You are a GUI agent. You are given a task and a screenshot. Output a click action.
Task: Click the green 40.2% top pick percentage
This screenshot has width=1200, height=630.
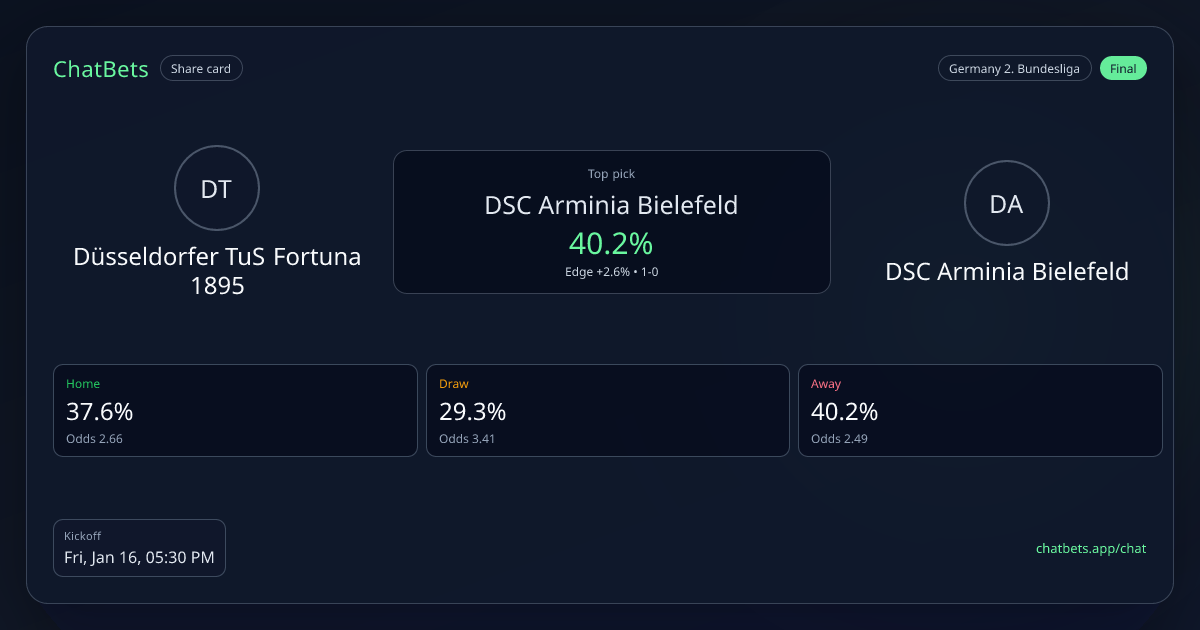tap(611, 243)
